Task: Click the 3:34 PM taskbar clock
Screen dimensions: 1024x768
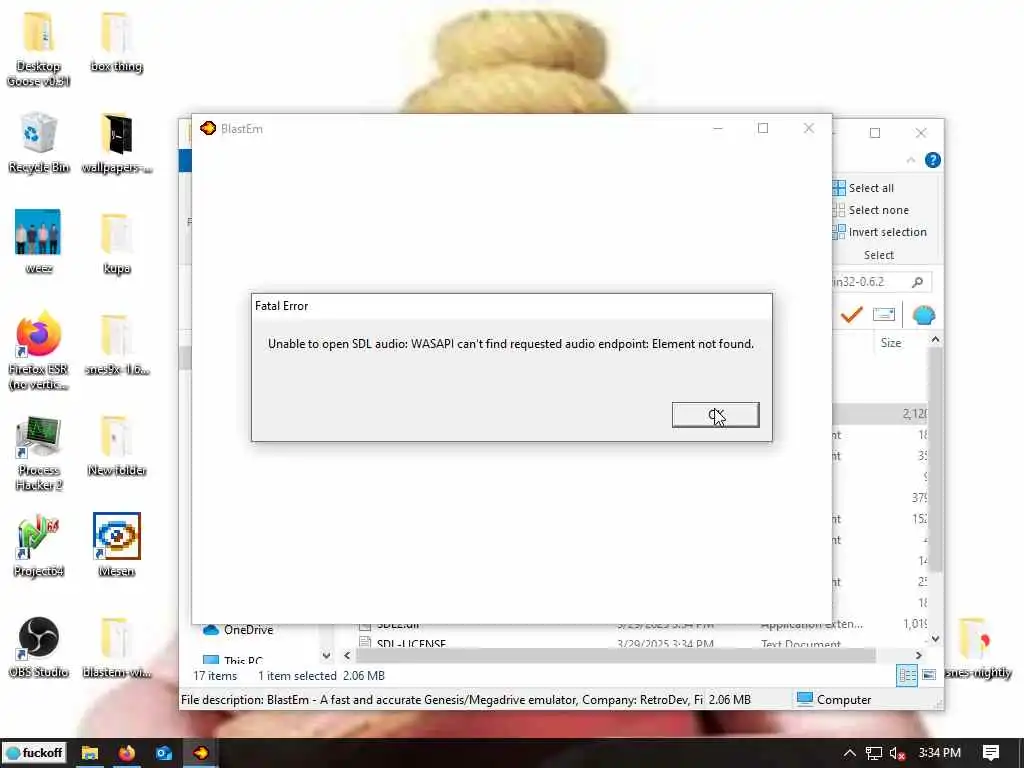Action: 939,752
